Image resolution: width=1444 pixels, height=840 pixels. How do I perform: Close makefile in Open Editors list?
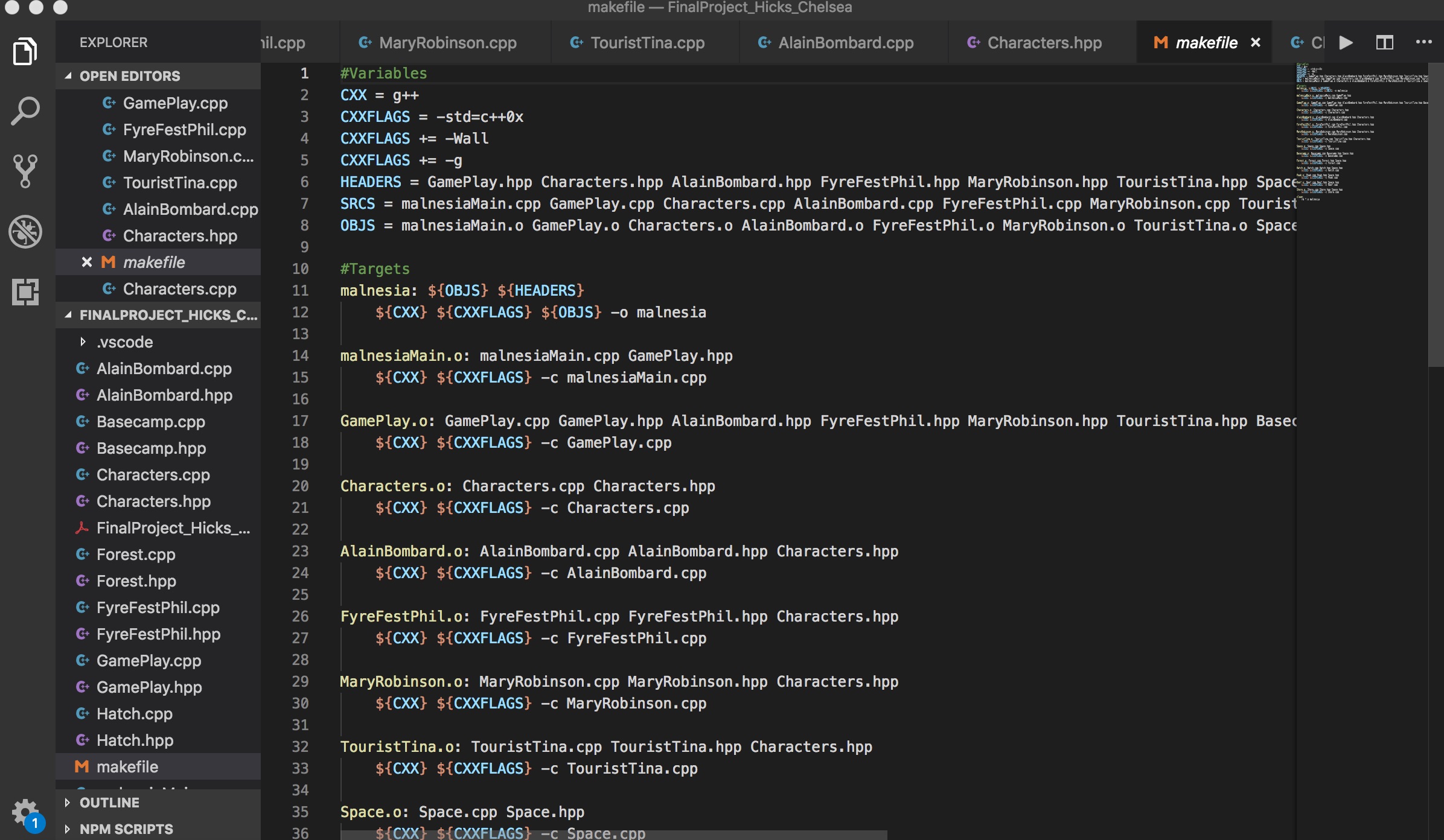[x=87, y=262]
